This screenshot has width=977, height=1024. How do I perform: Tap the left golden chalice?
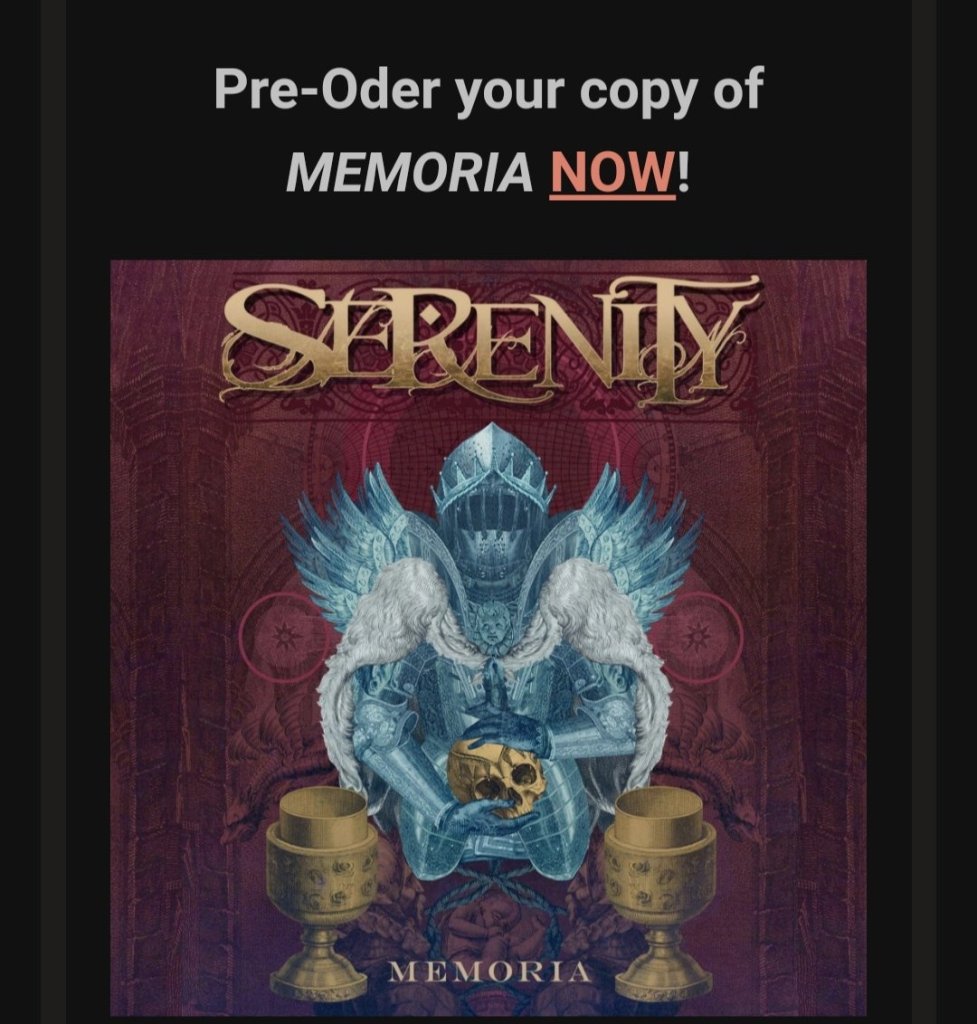point(320,886)
